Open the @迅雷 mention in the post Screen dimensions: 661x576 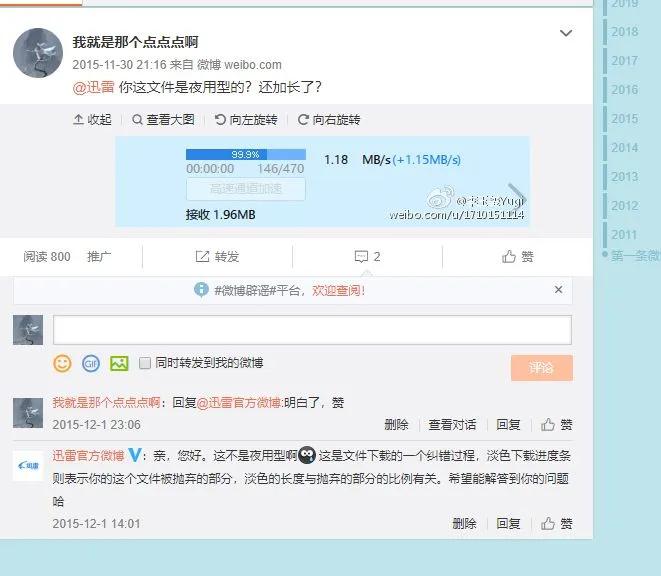click(x=93, y=87)
